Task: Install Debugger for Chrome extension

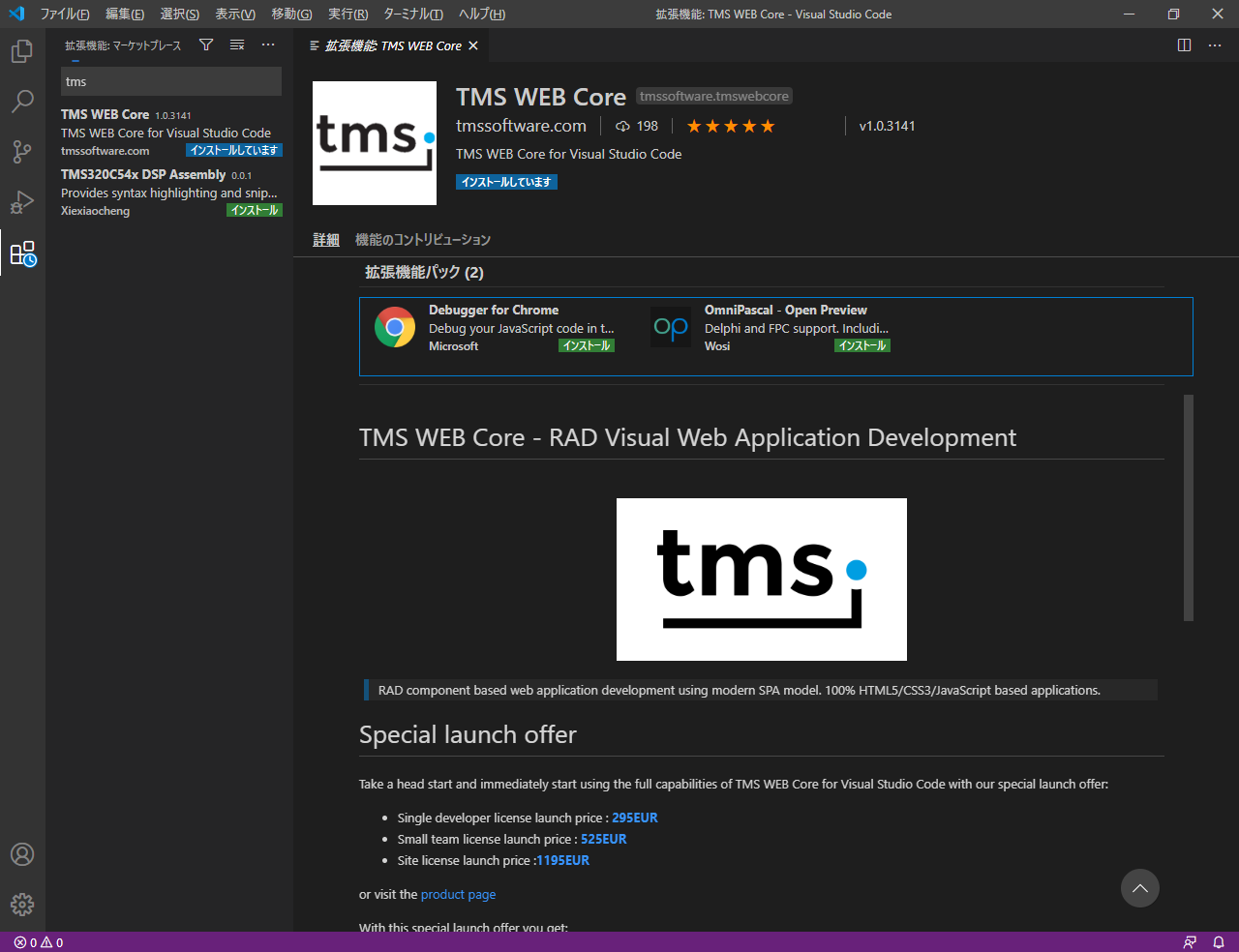Action: (x=587, y=345)
